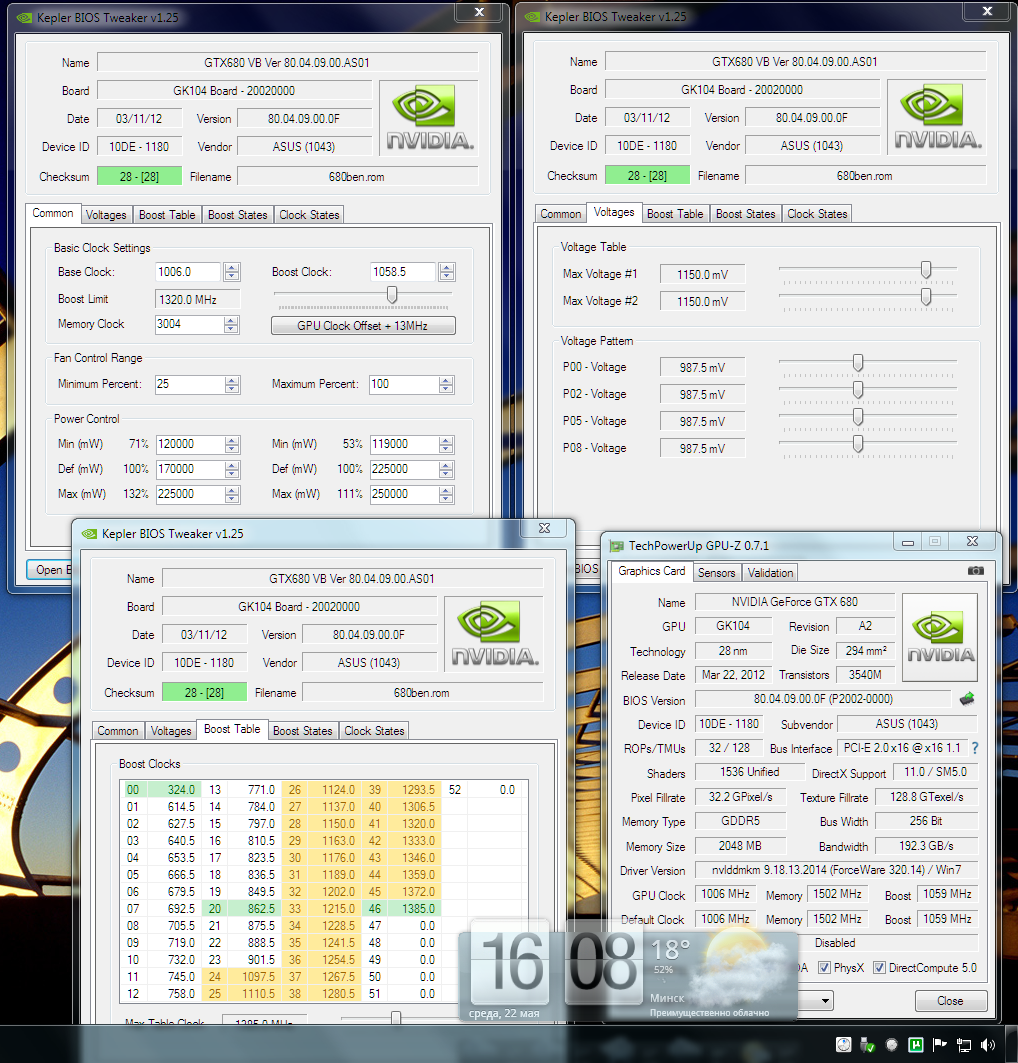Open the GPU selector dropdown in GPU-Z
The height and width of the screenshot is (1063, 1018).
pyautogui.click(x=824, y=1001)
